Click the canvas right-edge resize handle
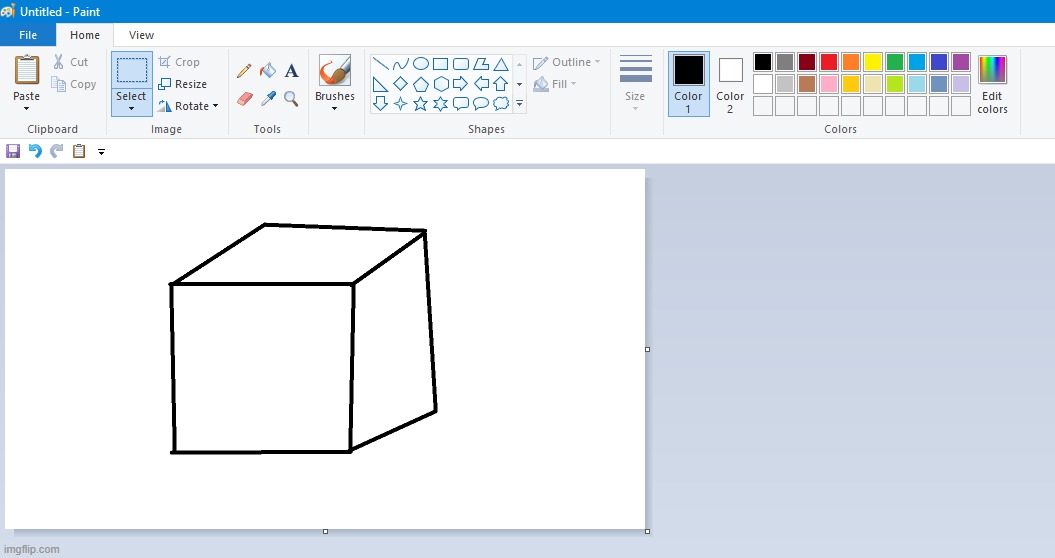The height and width of the screenshot is (558, 1055). click(x=647, y=349)
